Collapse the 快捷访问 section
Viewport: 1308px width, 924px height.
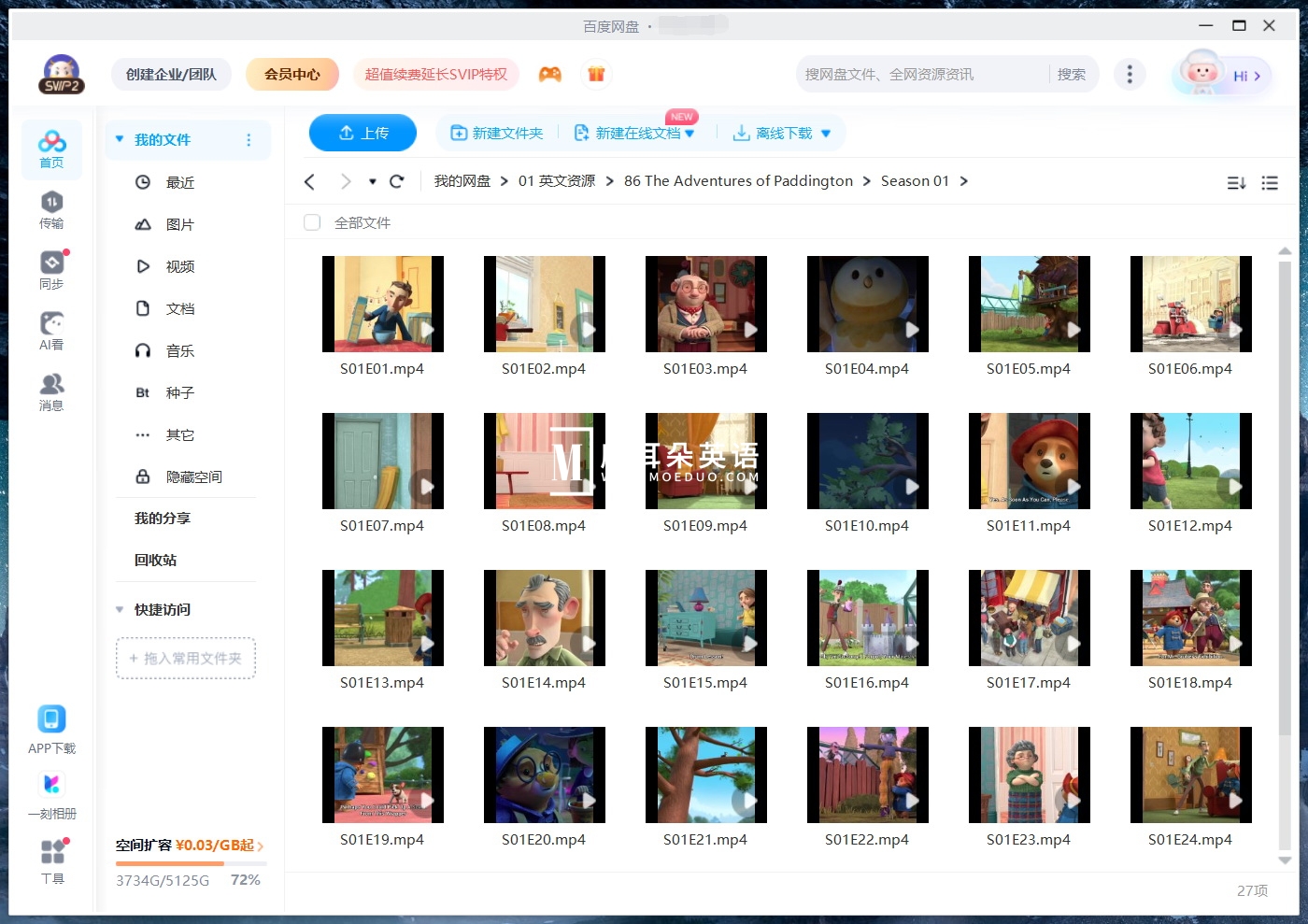(x=119, y=609)
